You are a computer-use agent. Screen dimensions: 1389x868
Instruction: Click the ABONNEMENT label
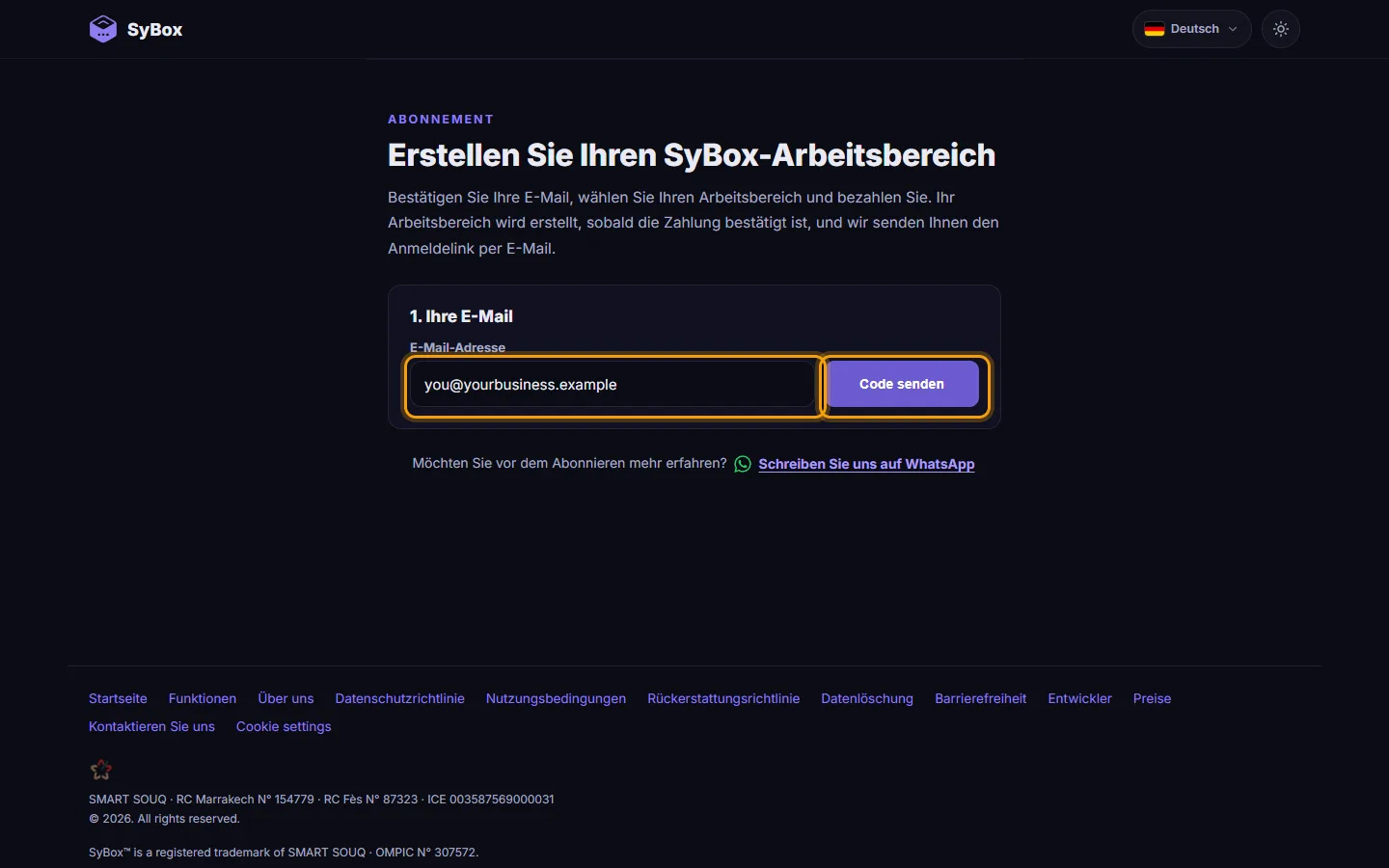tap(441, 120)
